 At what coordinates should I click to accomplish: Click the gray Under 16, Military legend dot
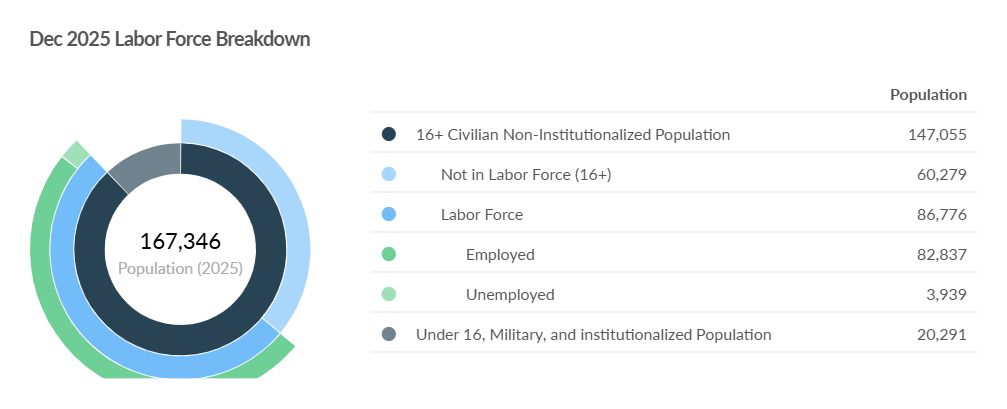tap(389, 334)
